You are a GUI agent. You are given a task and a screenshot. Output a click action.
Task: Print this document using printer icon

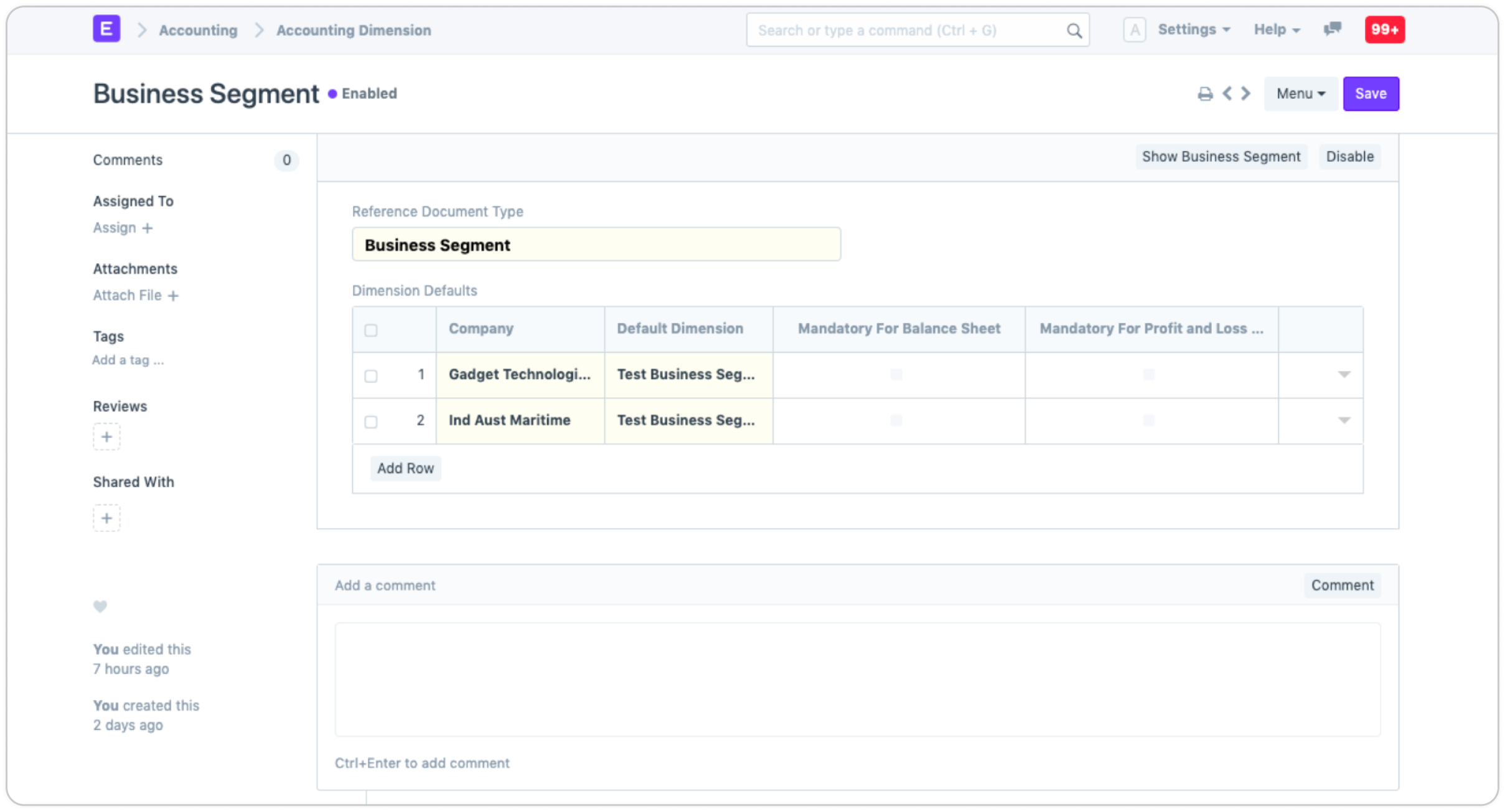[x=1205, y=94]
